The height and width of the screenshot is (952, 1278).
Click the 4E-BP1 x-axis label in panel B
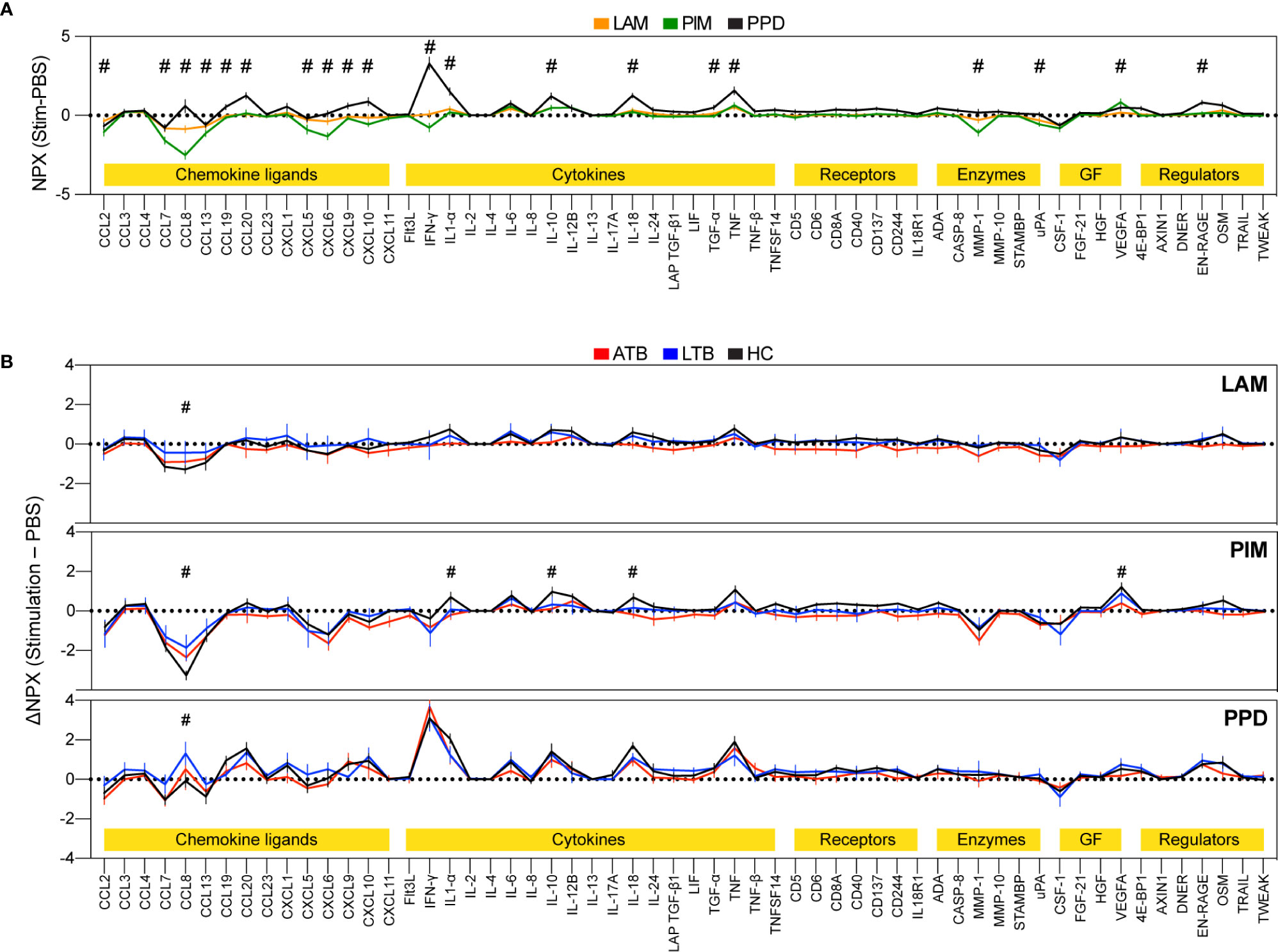[1141, 898]
